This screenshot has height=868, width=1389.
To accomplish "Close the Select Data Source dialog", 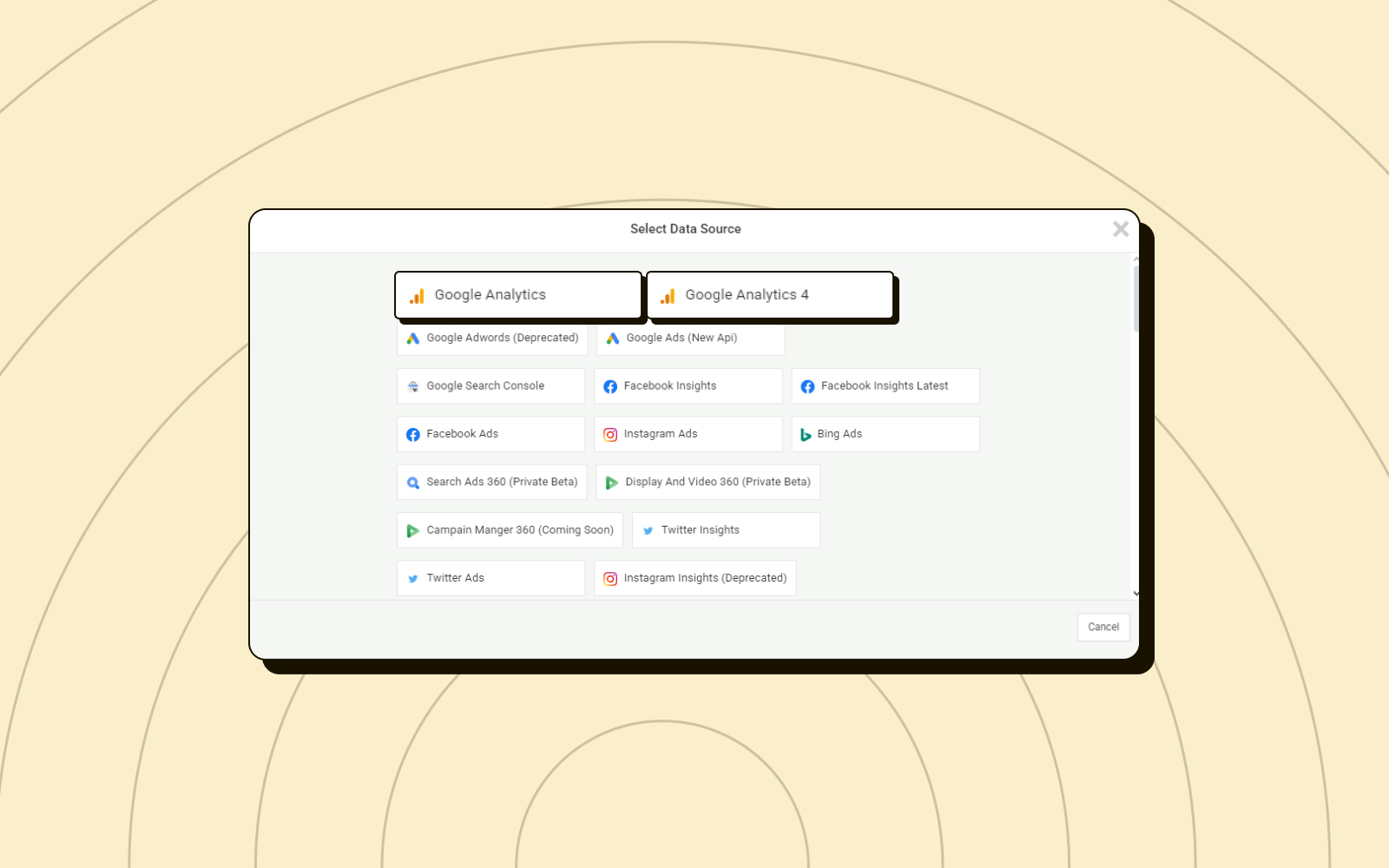I will click(x=1121, y=229).
